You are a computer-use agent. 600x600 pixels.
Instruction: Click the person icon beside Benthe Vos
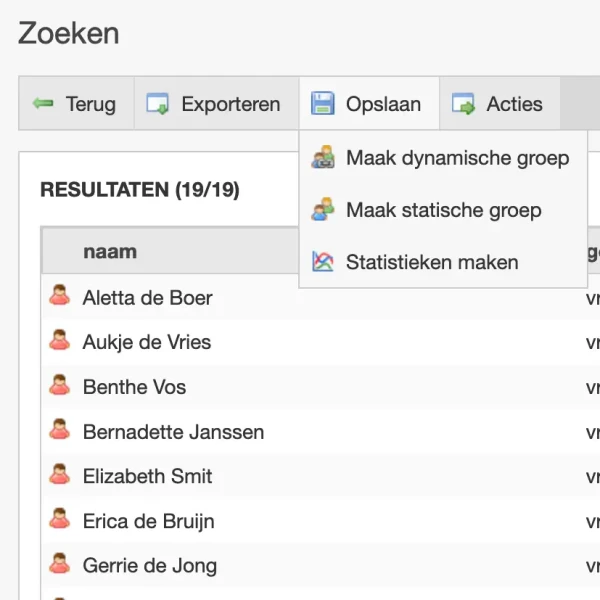[x=60, y=386]
